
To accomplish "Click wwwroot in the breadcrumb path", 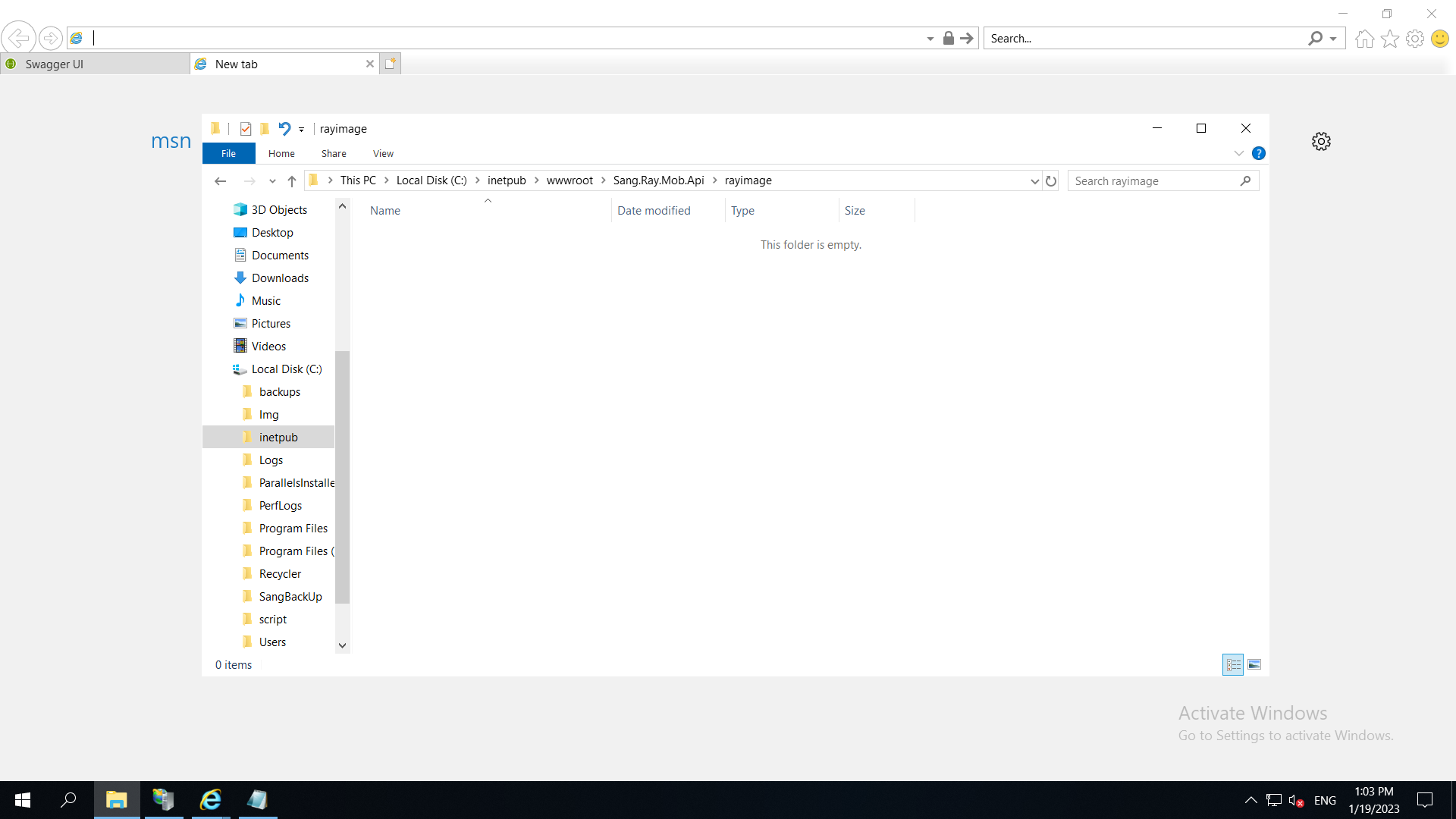I will click(570, 180).
